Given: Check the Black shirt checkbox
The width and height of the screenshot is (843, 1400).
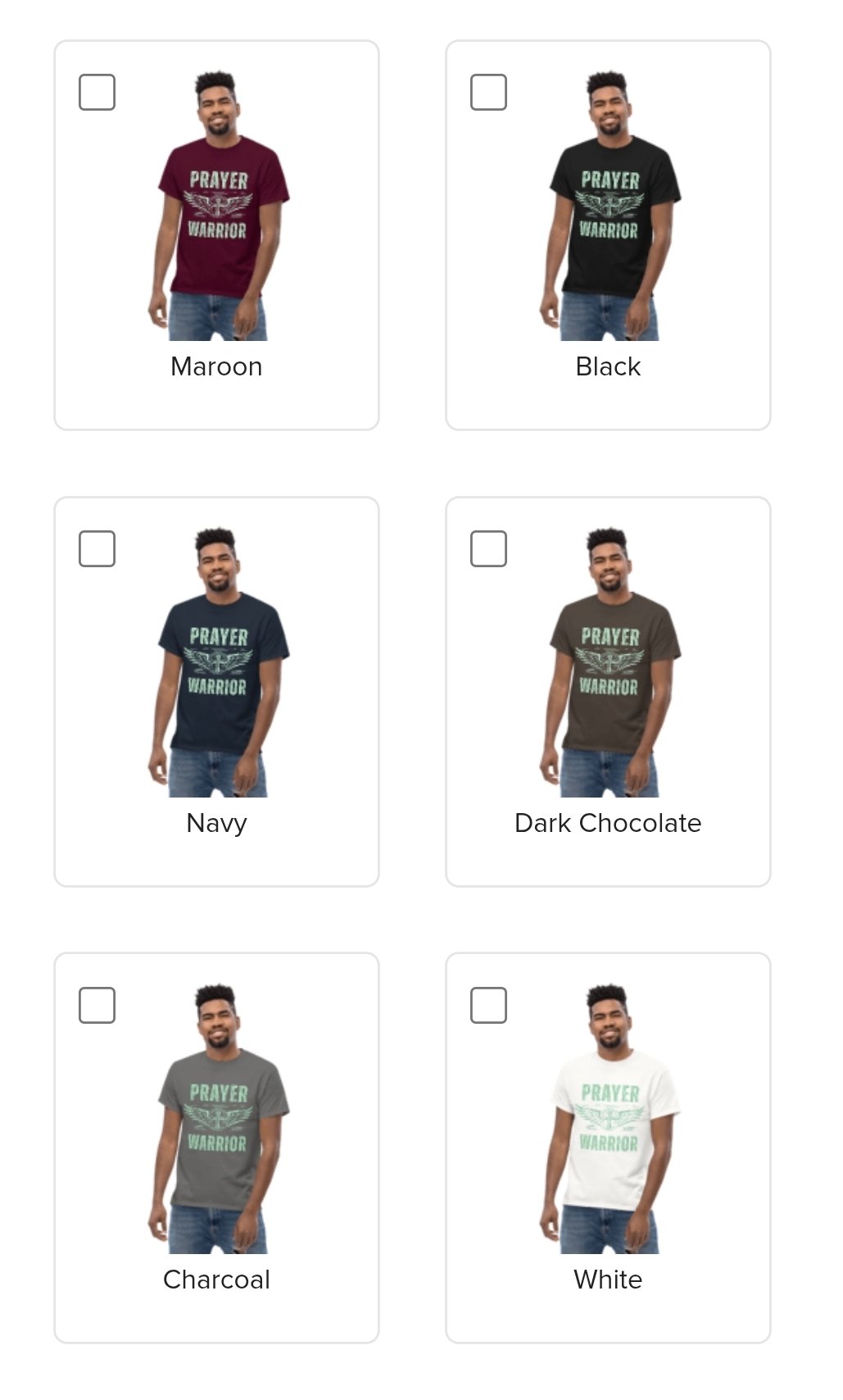Looking at the screenshot, I should click(488, 92).
